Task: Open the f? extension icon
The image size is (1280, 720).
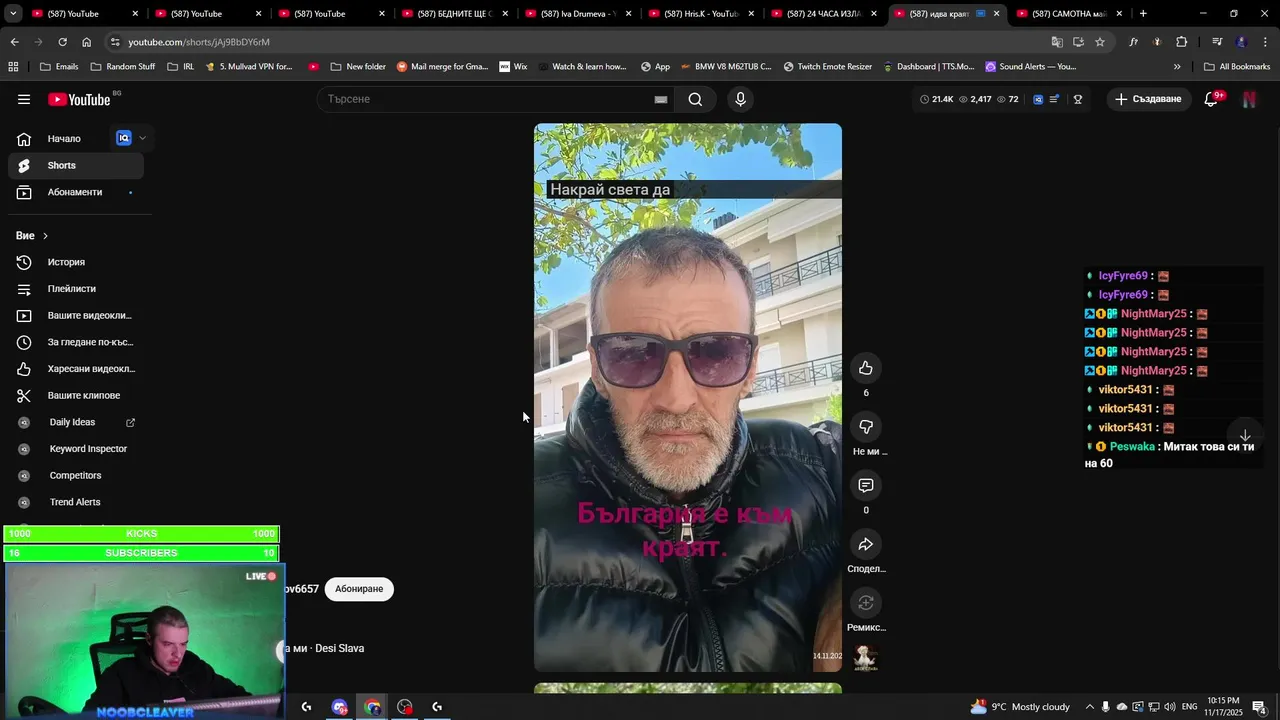Action: pyautogui.click(x=1133, y=42)
